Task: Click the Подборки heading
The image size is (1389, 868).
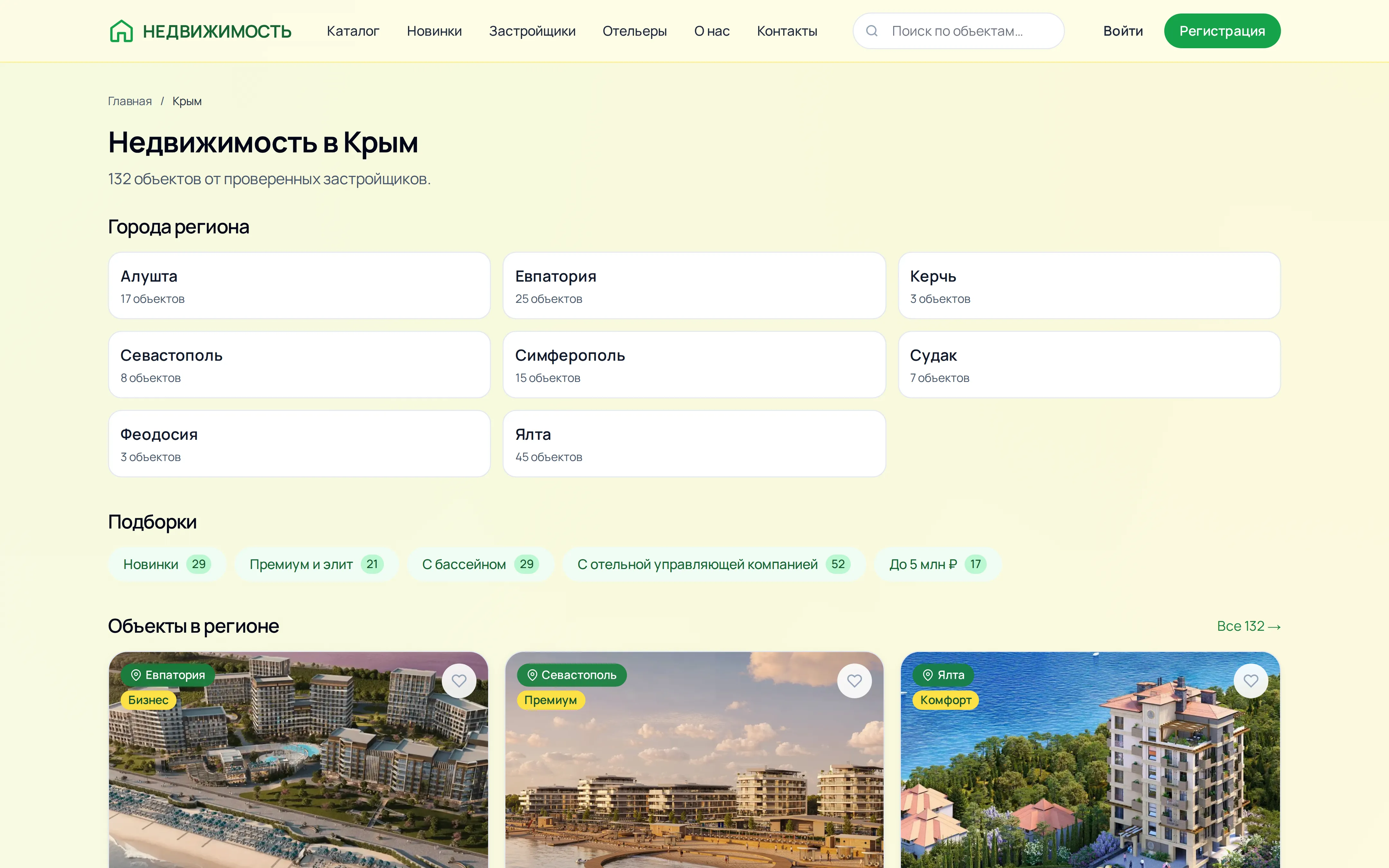Action: (152, 522)
